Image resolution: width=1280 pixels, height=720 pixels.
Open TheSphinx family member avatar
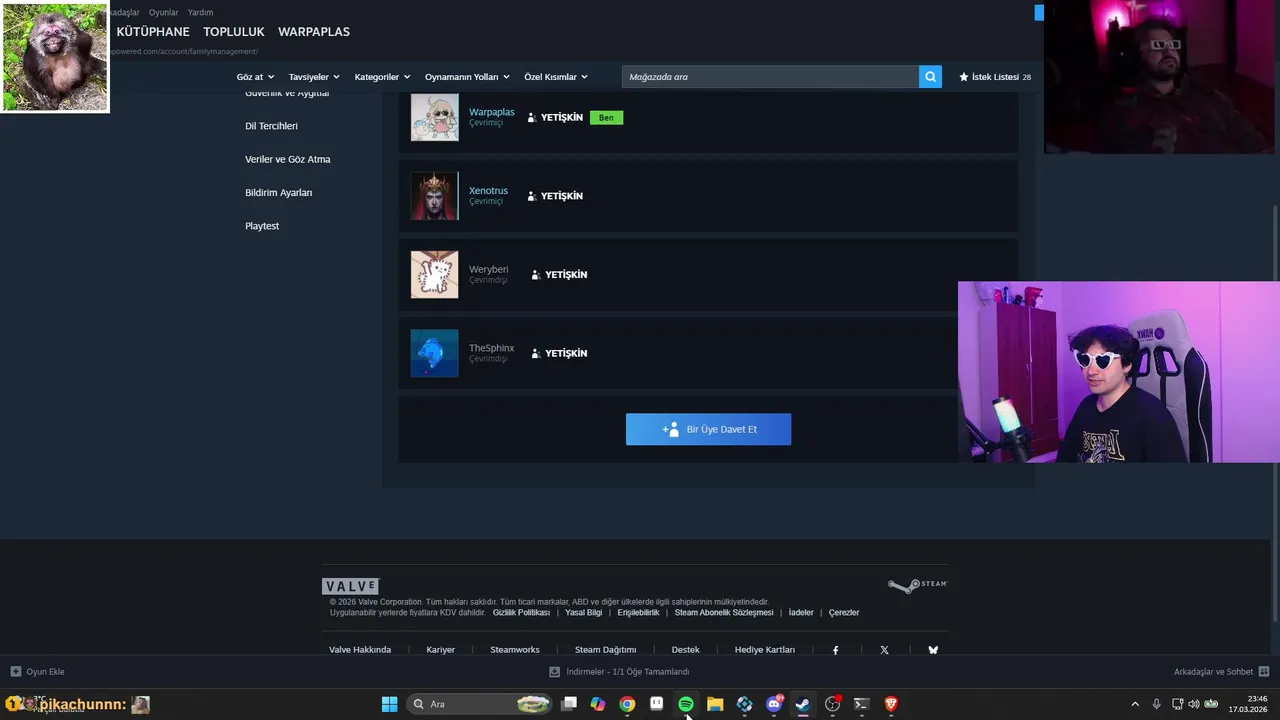[434, 353]
